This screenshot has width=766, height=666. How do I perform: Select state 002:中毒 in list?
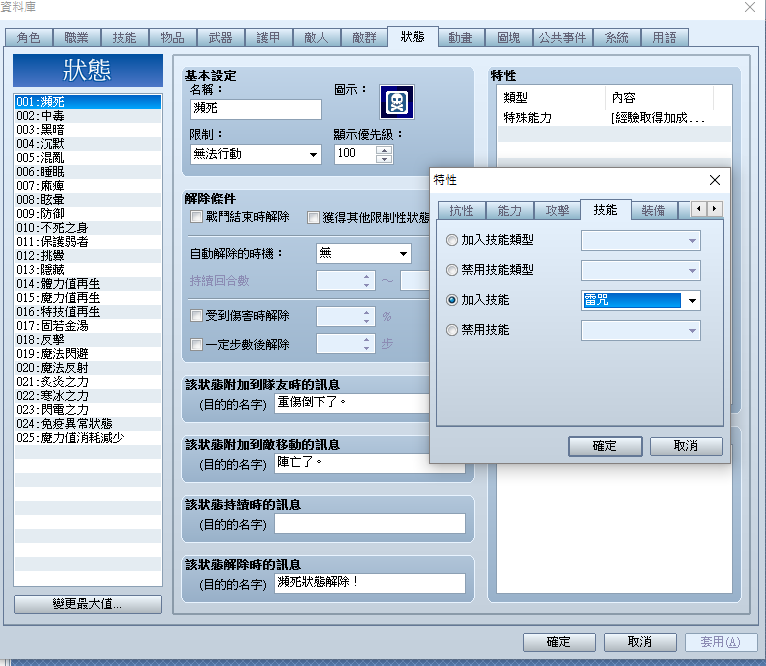pos(88,116)
